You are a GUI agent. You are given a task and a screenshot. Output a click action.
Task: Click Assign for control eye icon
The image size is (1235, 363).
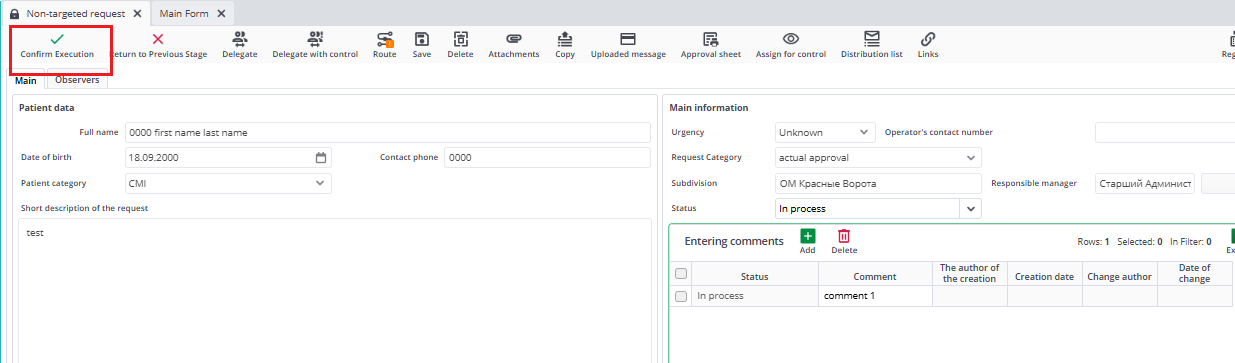(790, 39)
